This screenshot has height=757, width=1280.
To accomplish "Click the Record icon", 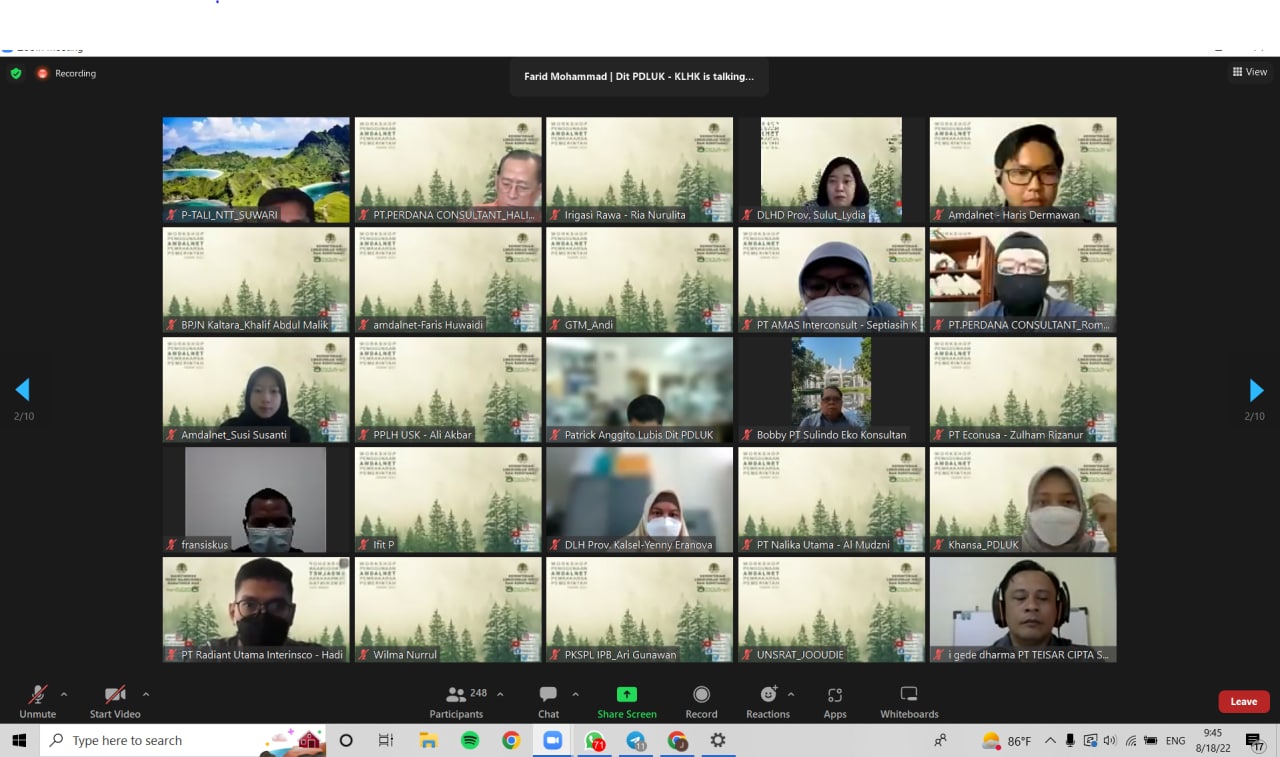I will tap(701, 695).
